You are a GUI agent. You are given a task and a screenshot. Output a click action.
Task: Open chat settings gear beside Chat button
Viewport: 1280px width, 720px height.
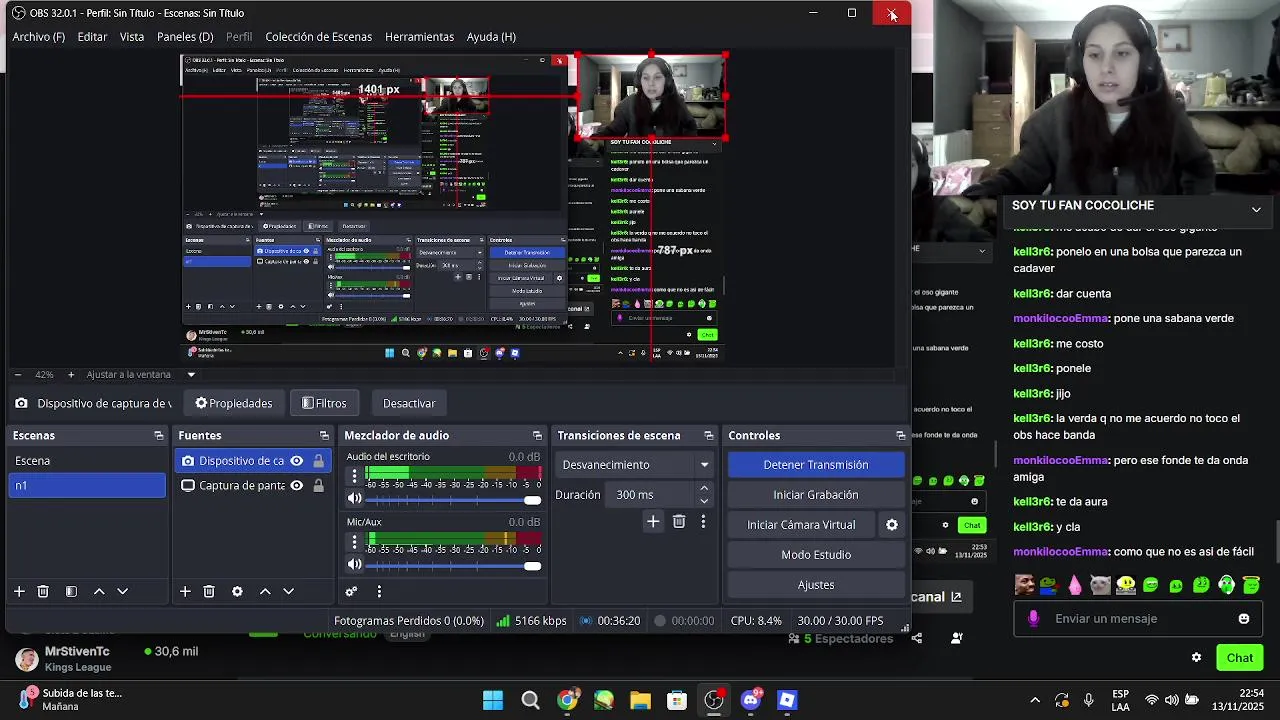(x=1196, y=657)
